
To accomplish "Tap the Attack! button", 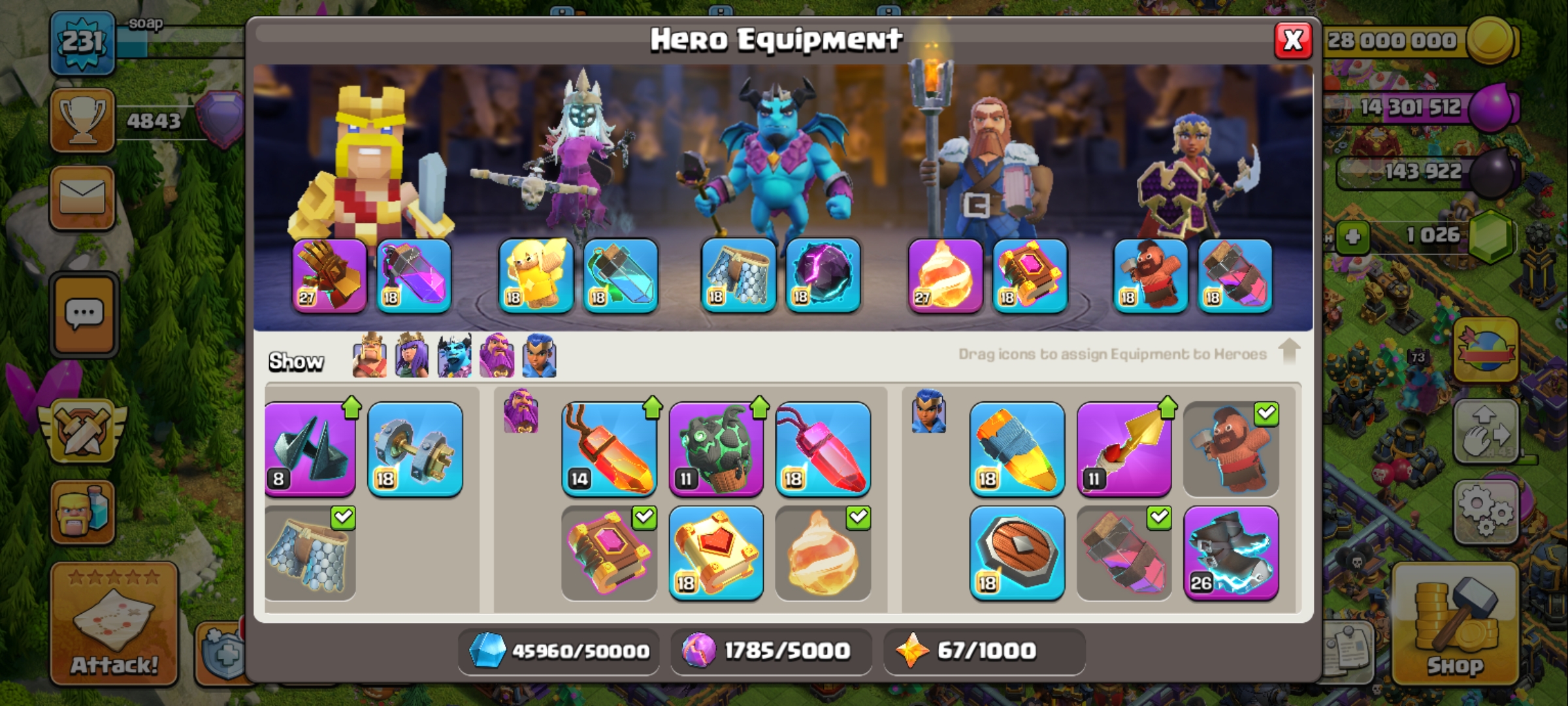I will tap(114, 624).
